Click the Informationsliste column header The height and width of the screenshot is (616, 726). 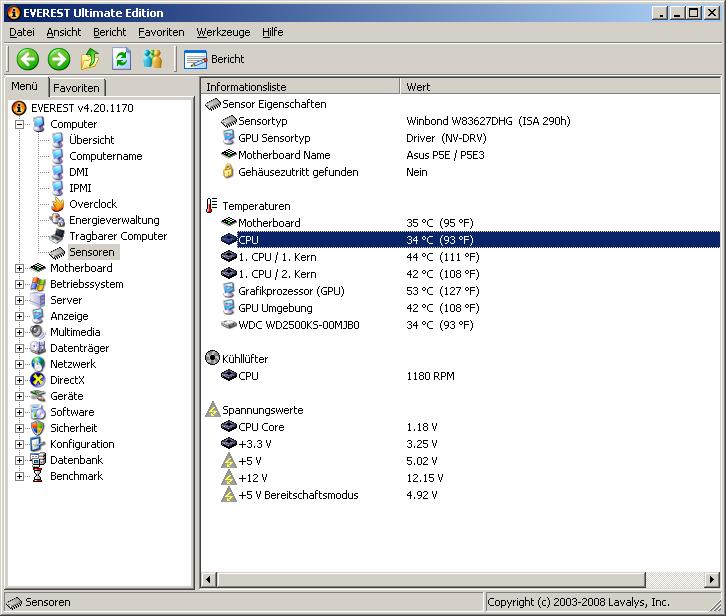300,87
